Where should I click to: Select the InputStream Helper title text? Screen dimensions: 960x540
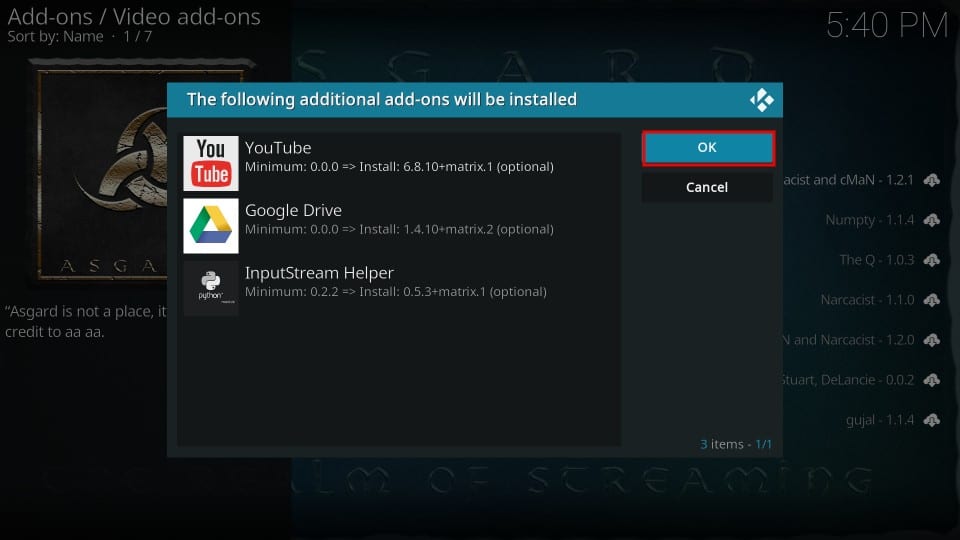point(319,272)
